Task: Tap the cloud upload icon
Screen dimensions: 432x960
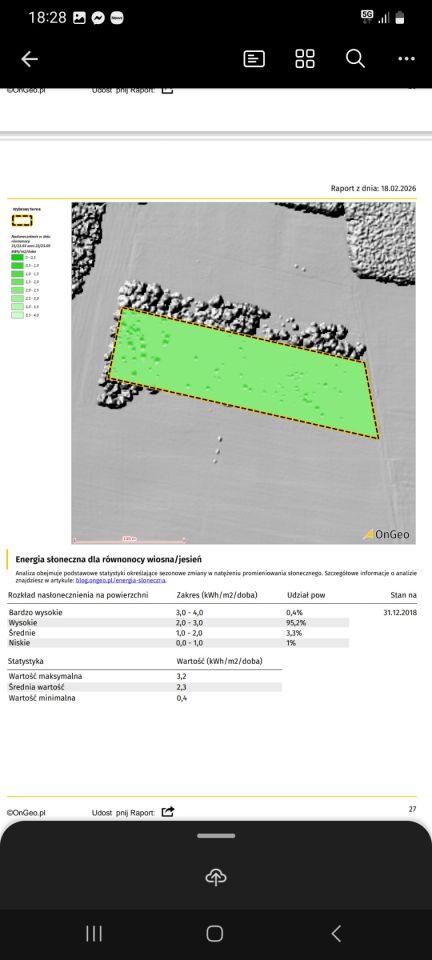Action: coord(215,878)
